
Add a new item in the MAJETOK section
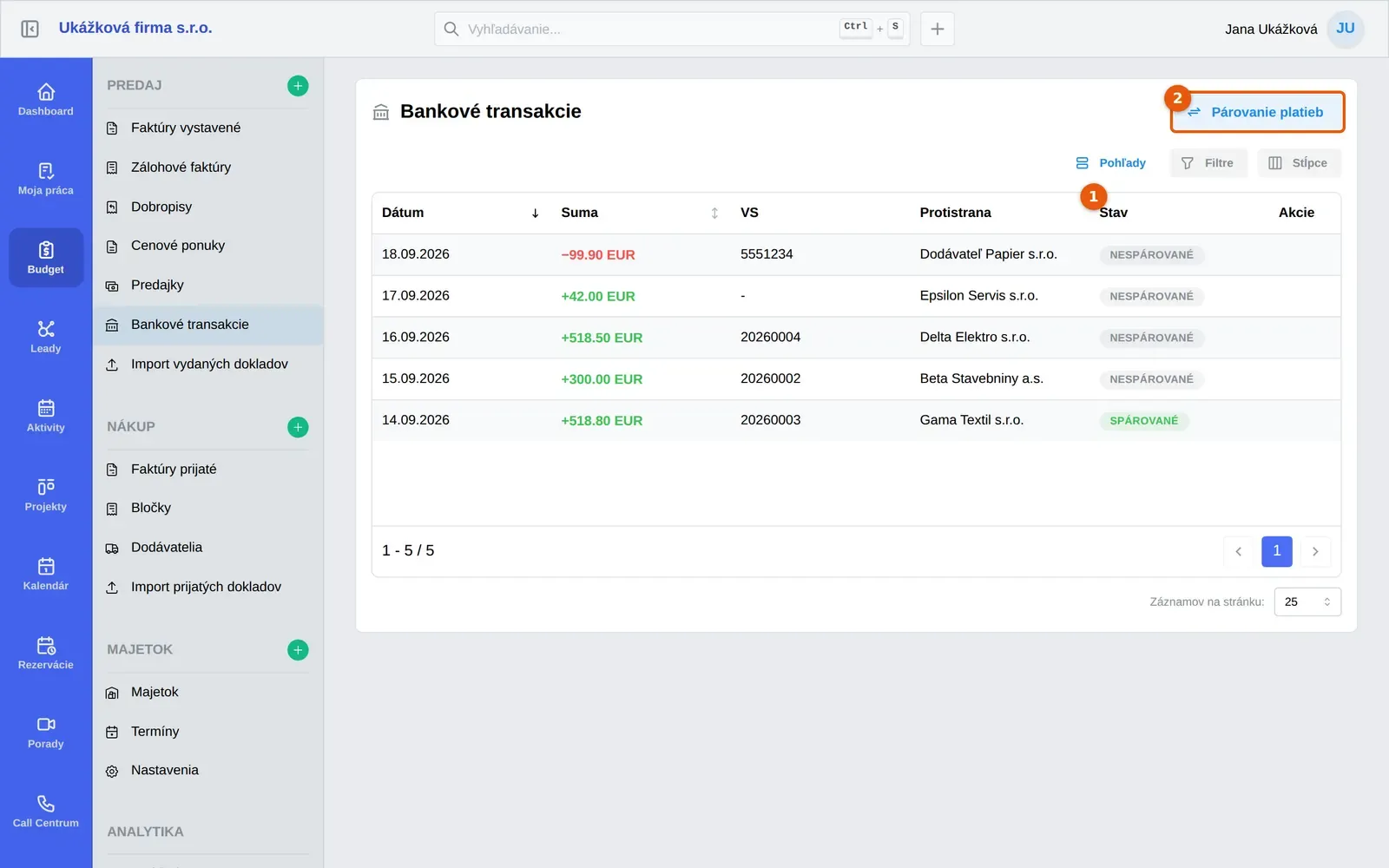click(298, 650)
